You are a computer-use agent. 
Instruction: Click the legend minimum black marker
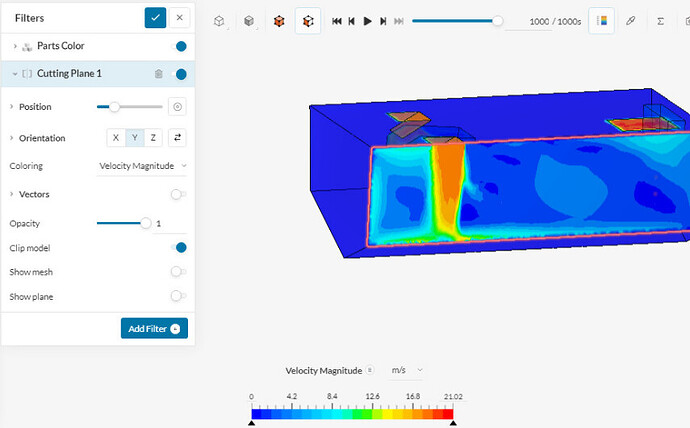point(251,423)
